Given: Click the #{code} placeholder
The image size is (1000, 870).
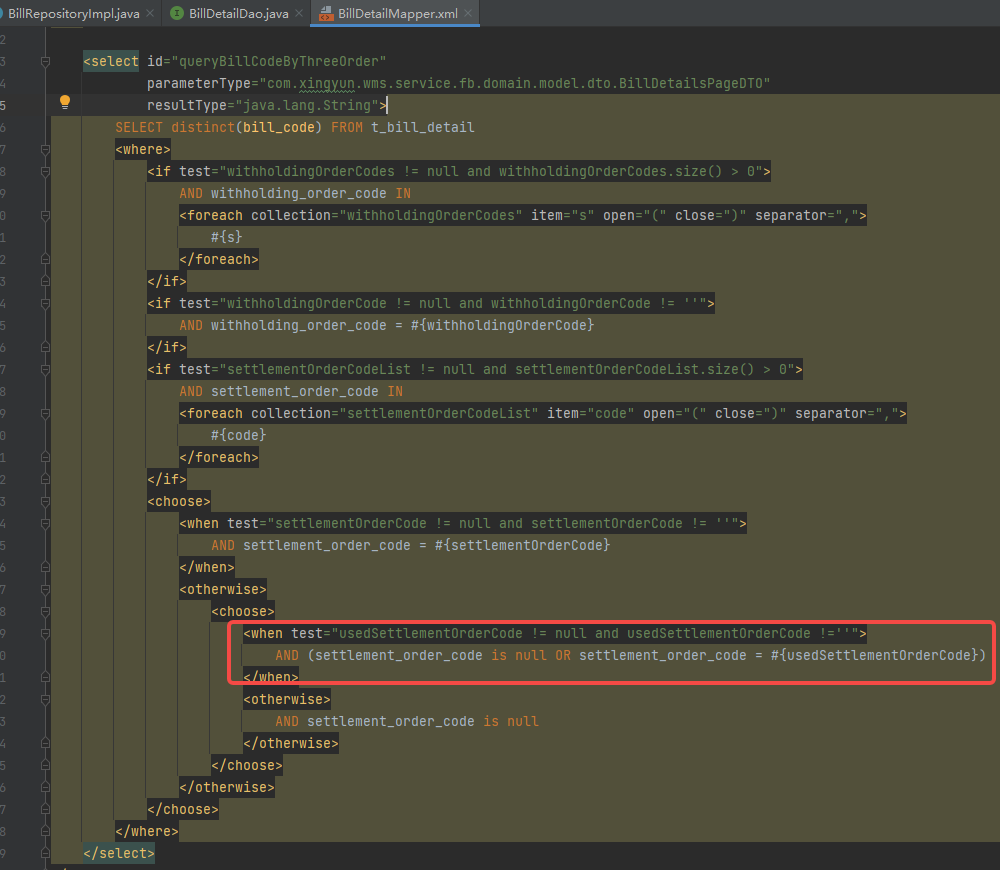Looking at the screenshot, I should coord(239,436).
